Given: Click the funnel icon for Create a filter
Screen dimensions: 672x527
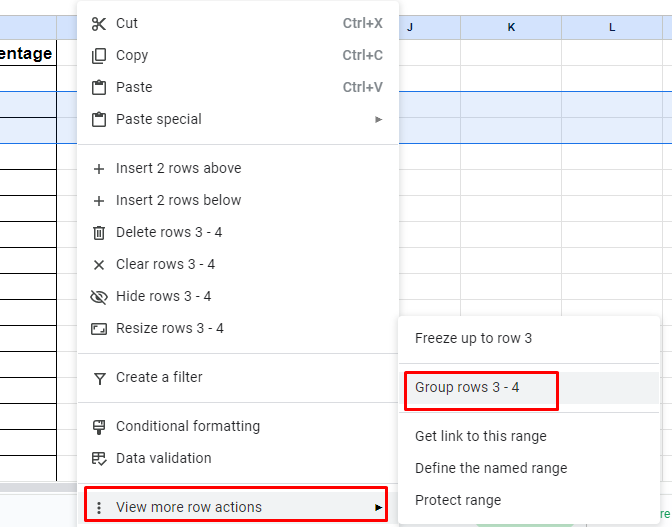Looking at the screenshot, I should click(x=99, y=378).
